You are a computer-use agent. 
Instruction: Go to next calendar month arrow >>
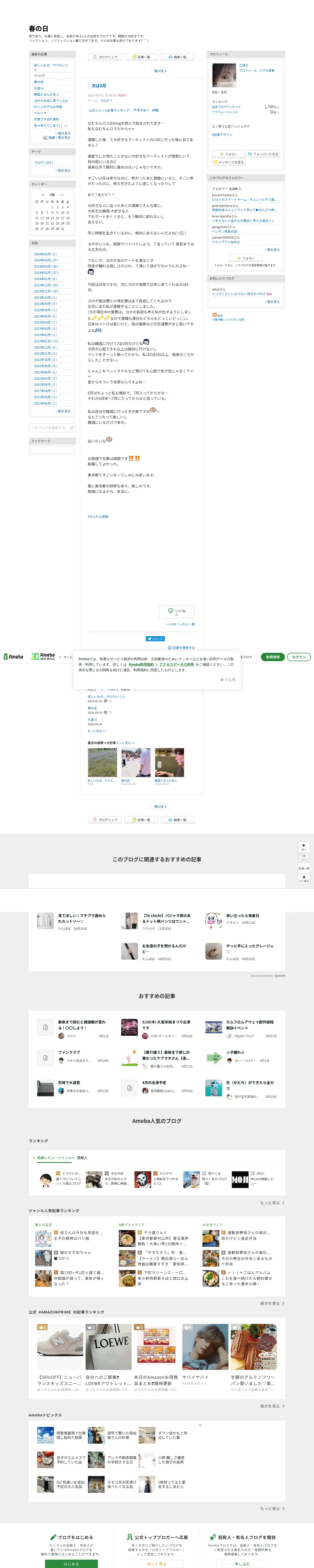click(61, 195)
